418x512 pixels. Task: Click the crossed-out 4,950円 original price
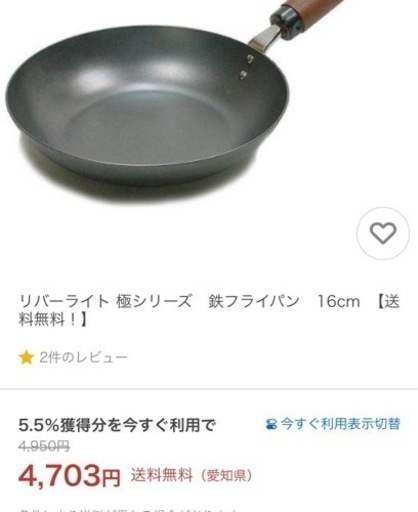[x=44, y=446]
